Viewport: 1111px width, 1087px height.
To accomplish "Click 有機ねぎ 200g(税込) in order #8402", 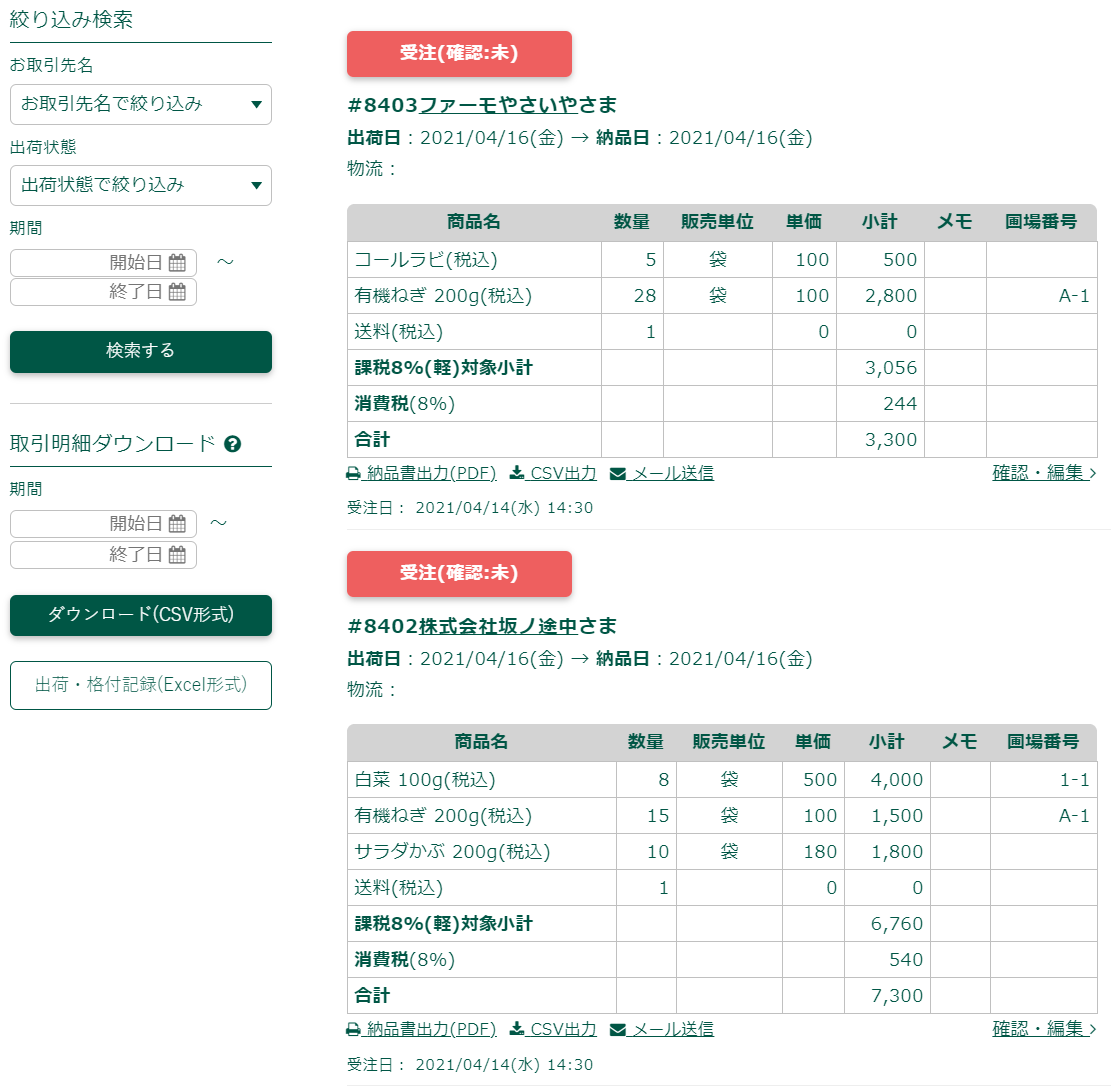I will 482,816.
